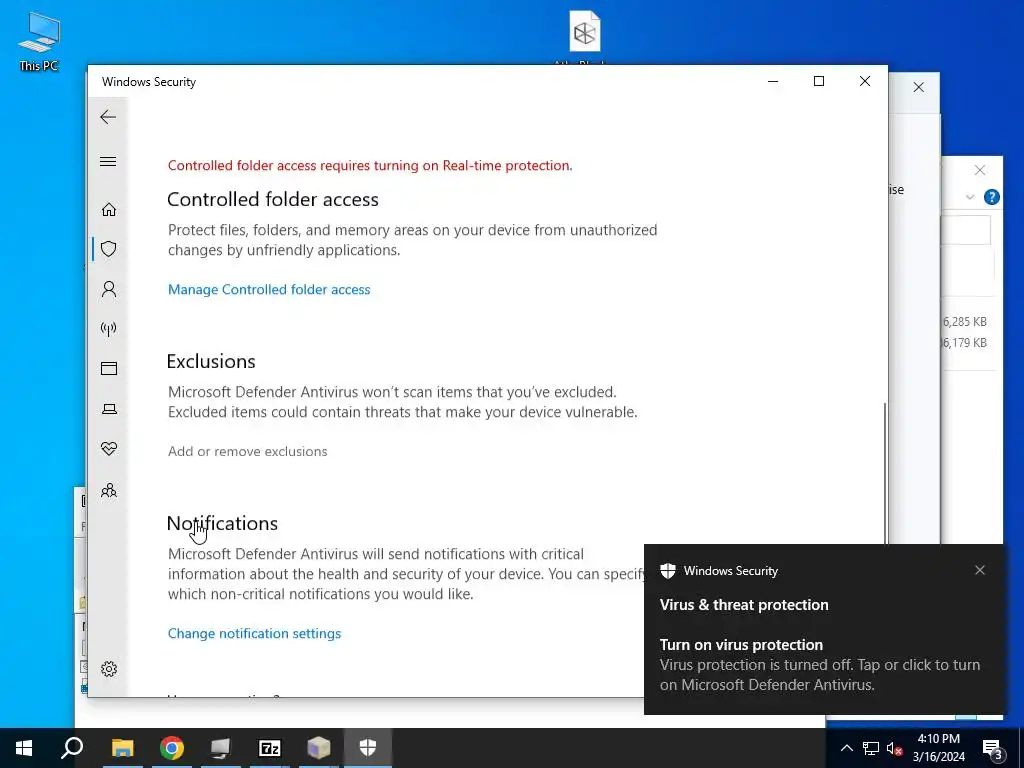This screenshot has height=768, width=1024.
Task: Open Firewall & network protection icon
Action: tap(108, 328)
